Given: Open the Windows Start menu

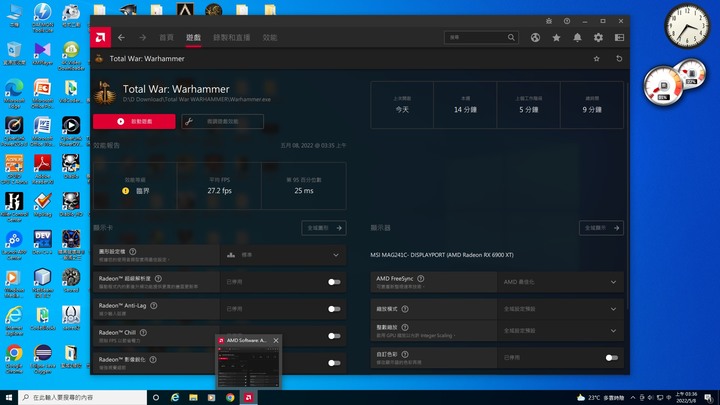Looking at the screenshot, I should (9, 397).
